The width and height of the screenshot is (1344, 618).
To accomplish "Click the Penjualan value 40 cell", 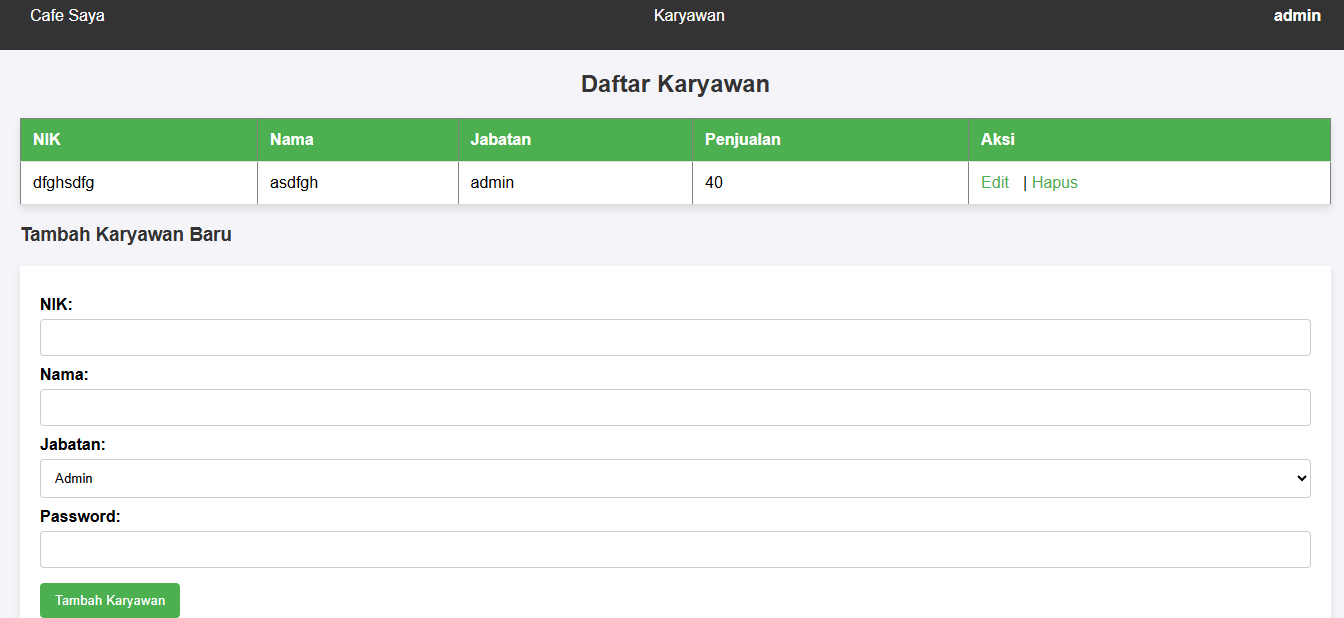I will [714, 183].
